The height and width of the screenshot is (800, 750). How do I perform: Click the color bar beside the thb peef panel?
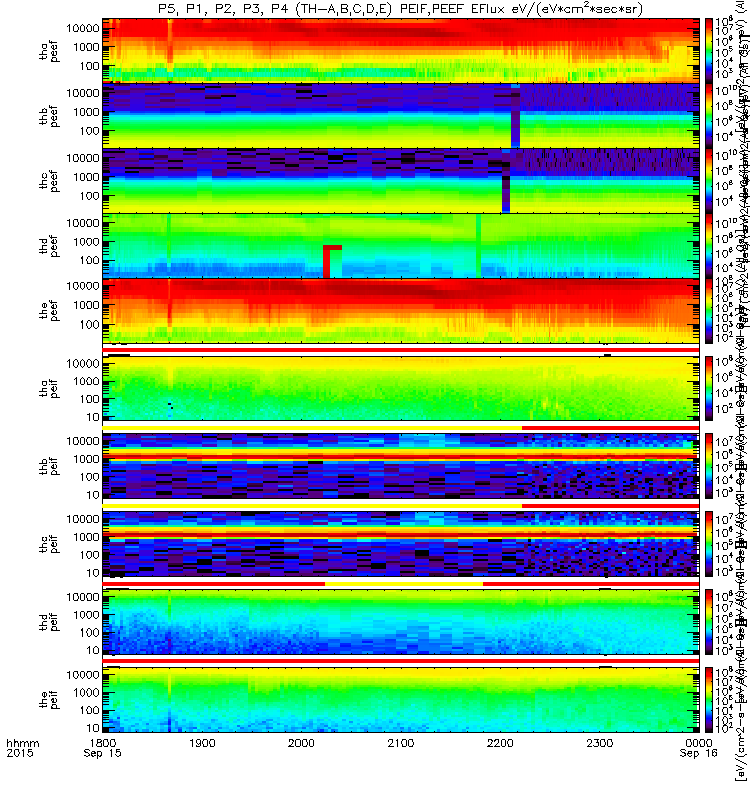click(709, 116)
